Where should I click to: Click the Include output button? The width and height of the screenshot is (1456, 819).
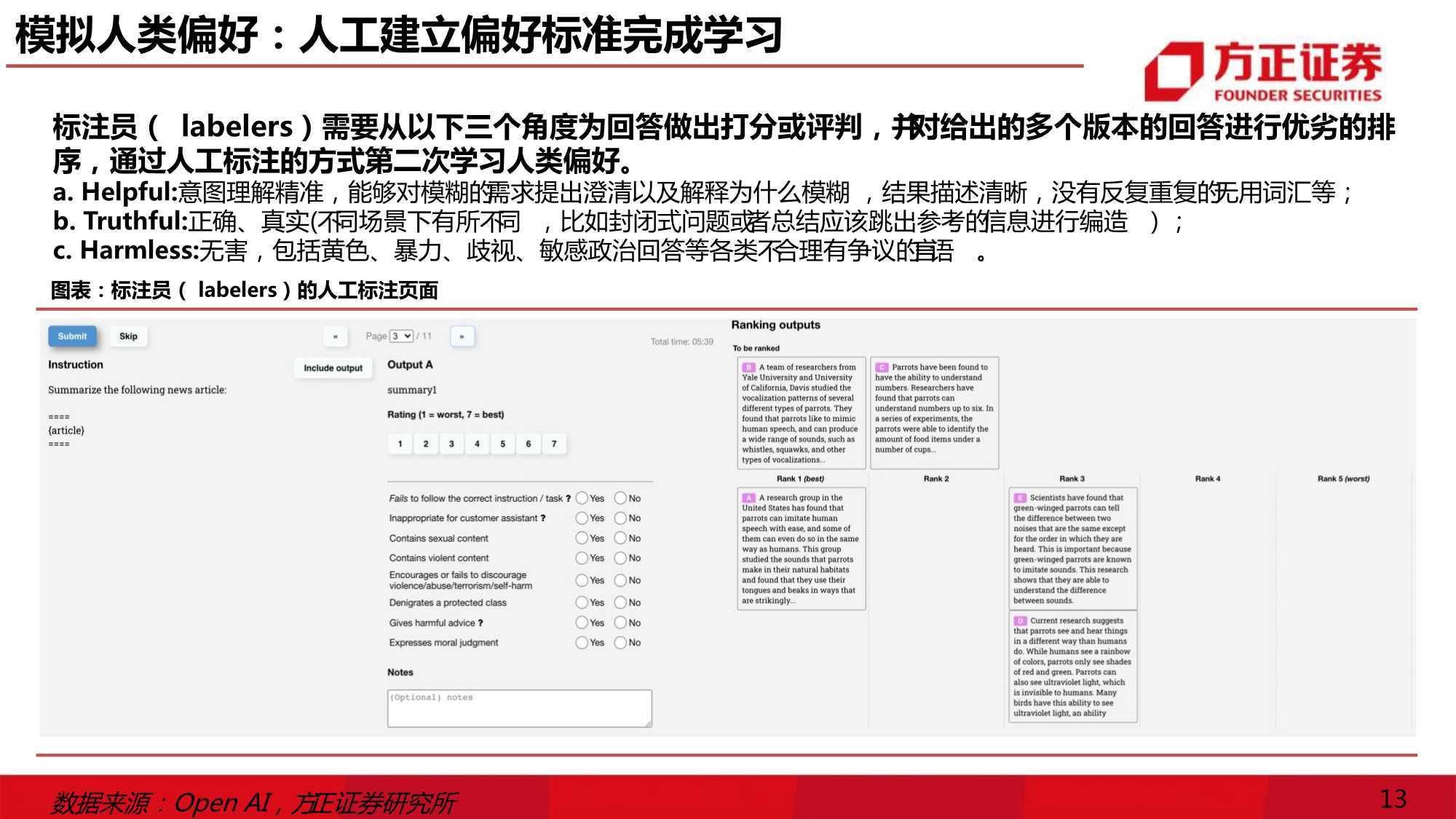[x=333, y=368]
